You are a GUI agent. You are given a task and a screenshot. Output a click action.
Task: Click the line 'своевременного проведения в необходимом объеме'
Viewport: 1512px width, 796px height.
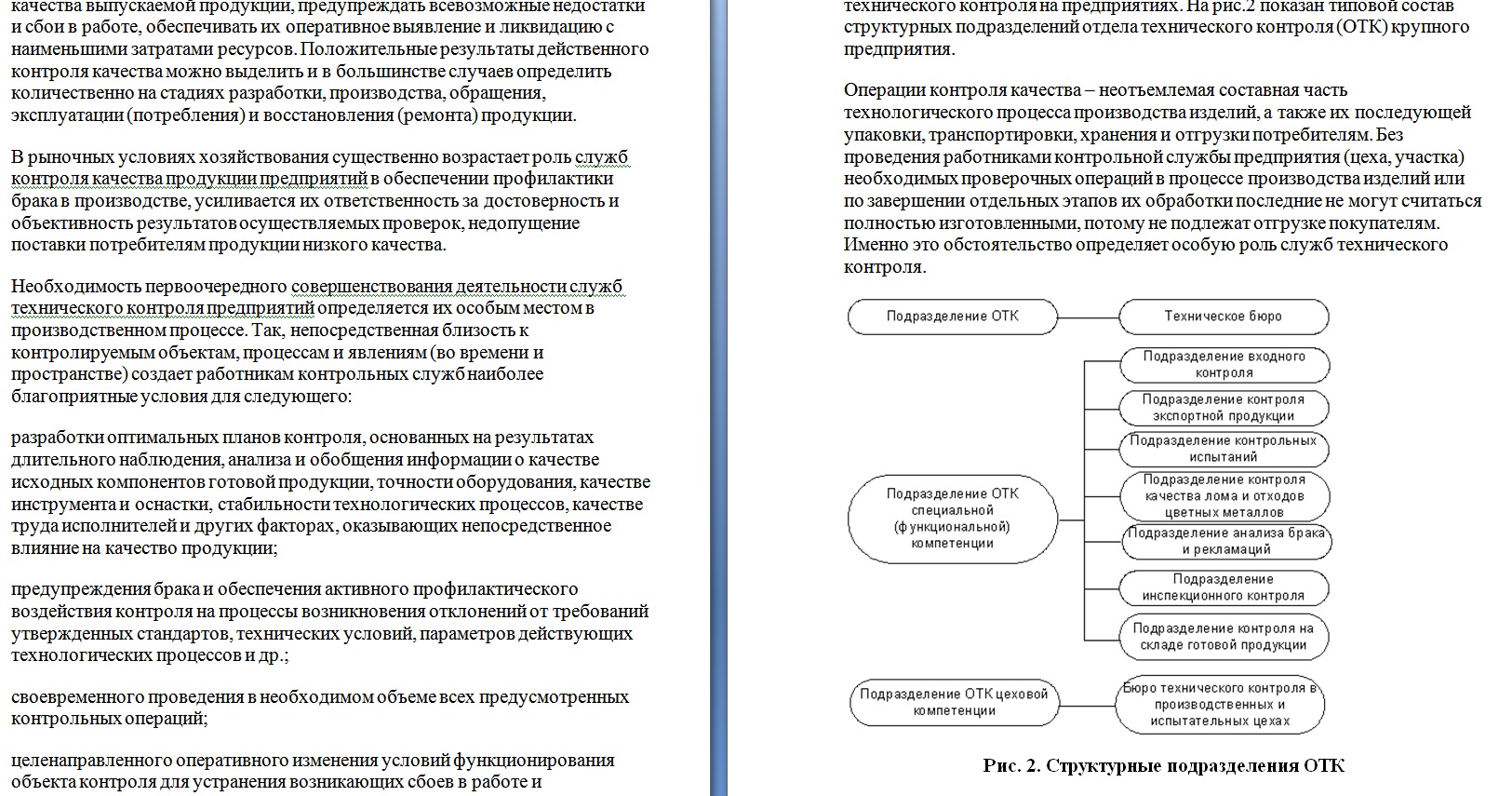click(320, 697)
